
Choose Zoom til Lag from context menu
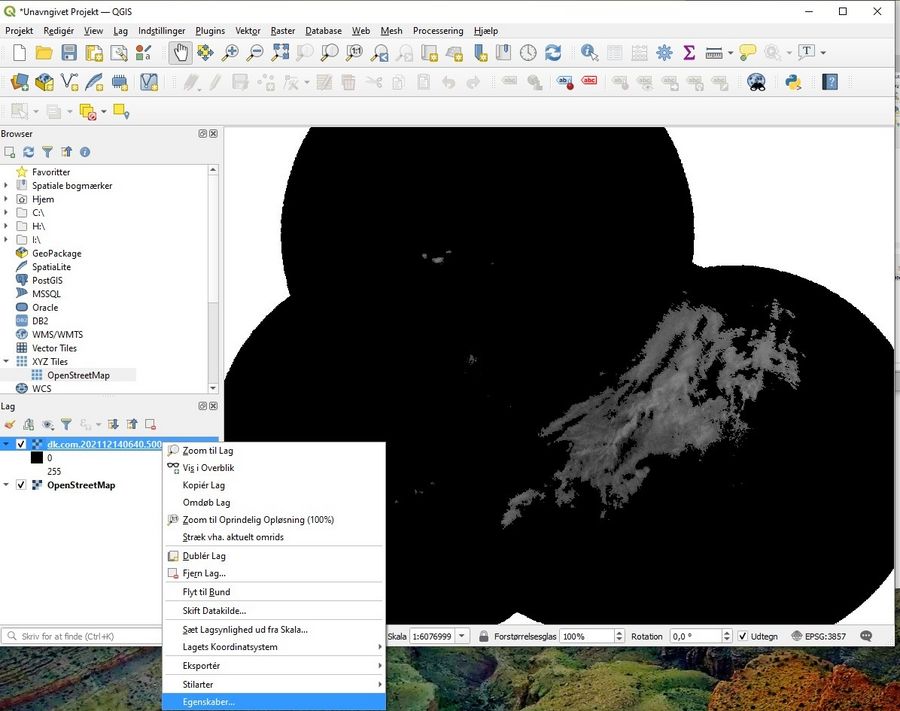(x=207, y=451)
